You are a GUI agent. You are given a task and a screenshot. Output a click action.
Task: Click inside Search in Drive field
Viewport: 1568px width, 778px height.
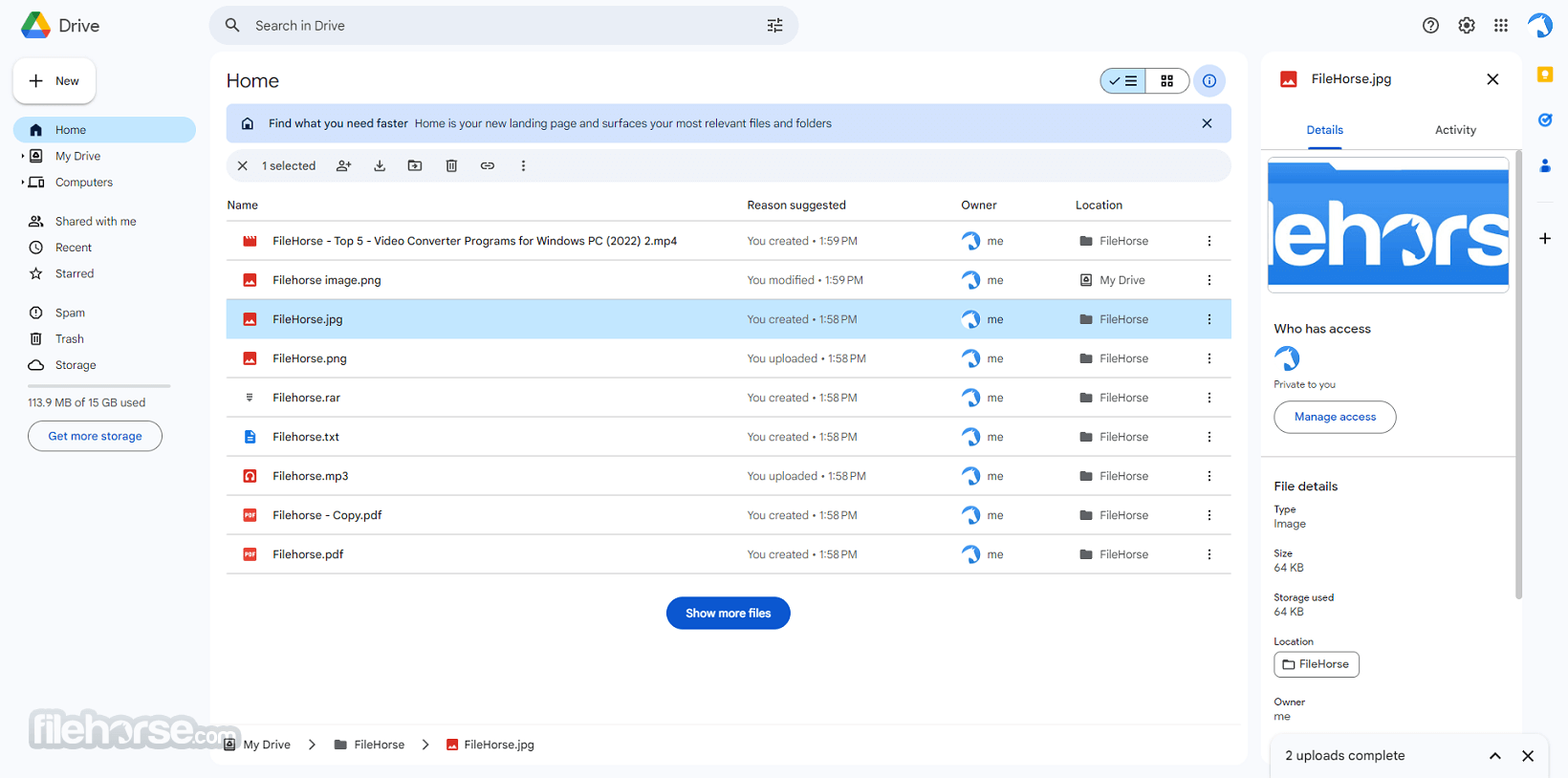[504, 26]
